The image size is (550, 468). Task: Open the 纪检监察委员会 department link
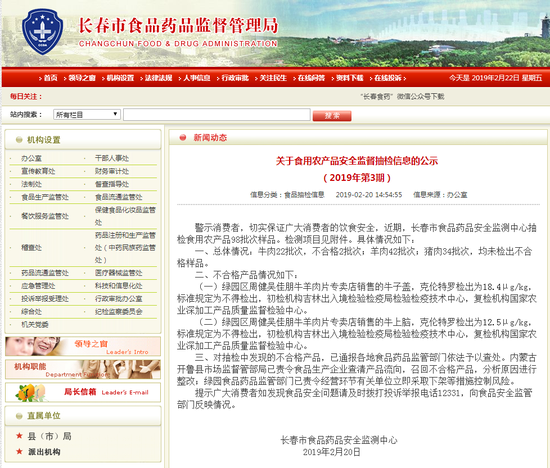(x=119, y=312)
